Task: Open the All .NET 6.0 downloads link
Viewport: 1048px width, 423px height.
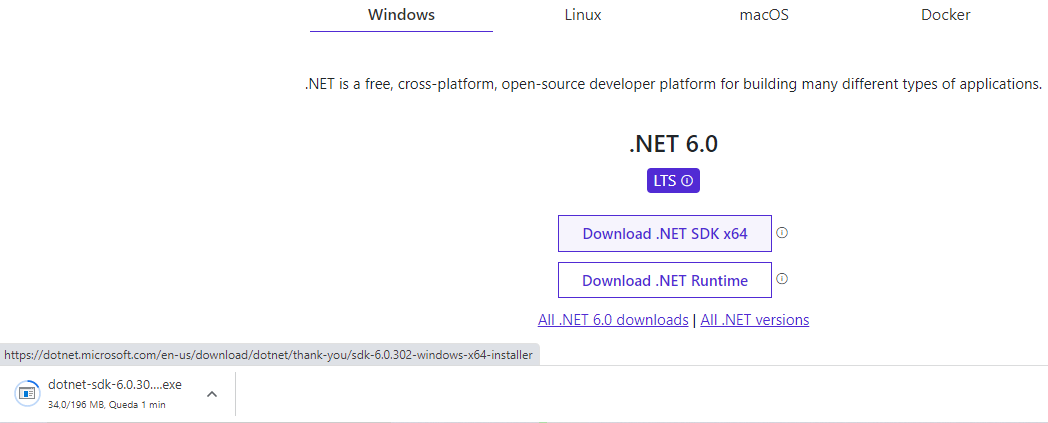Action: pos(613,320)
